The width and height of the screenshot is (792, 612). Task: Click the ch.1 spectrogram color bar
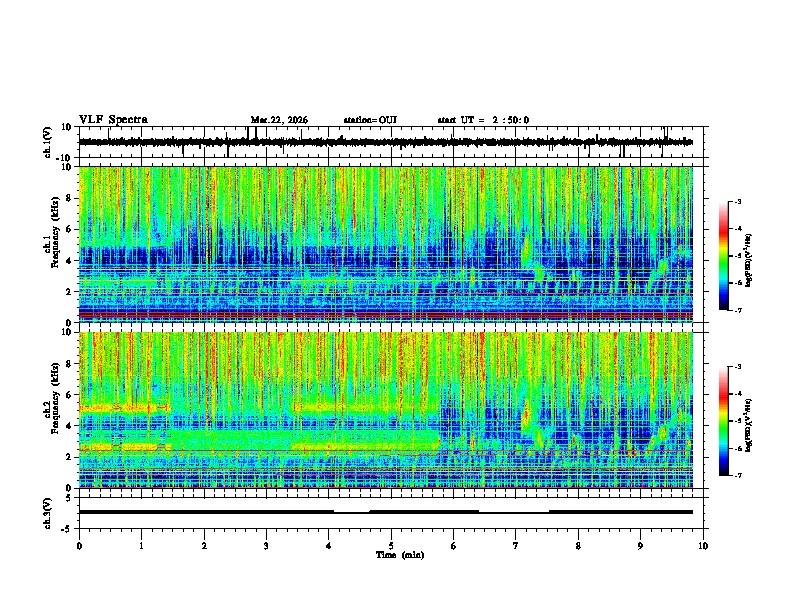[x=724, y=256]
